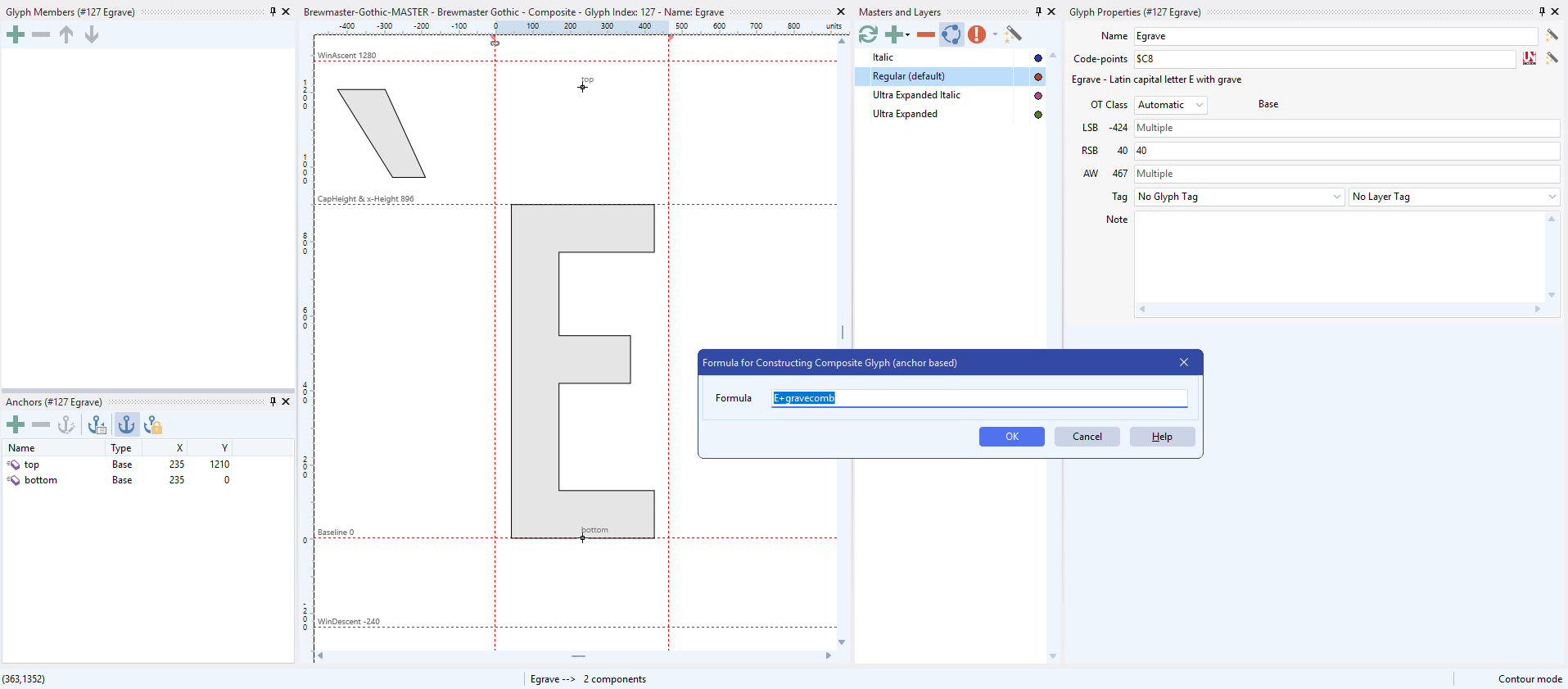Image resolution: width=1568 pixels, height=689 pixels.
Task: Click the Unicode picker icon beside Code-points
Action: [x=1529, y=58]
